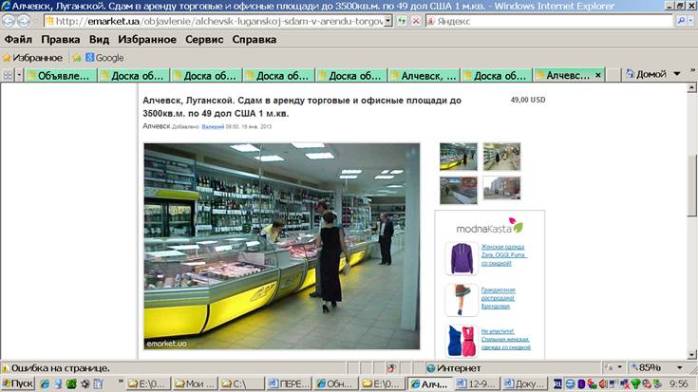This screenshot has width=698, height=392.
Task: Click the Валерий author link
Action: [213, 127]
